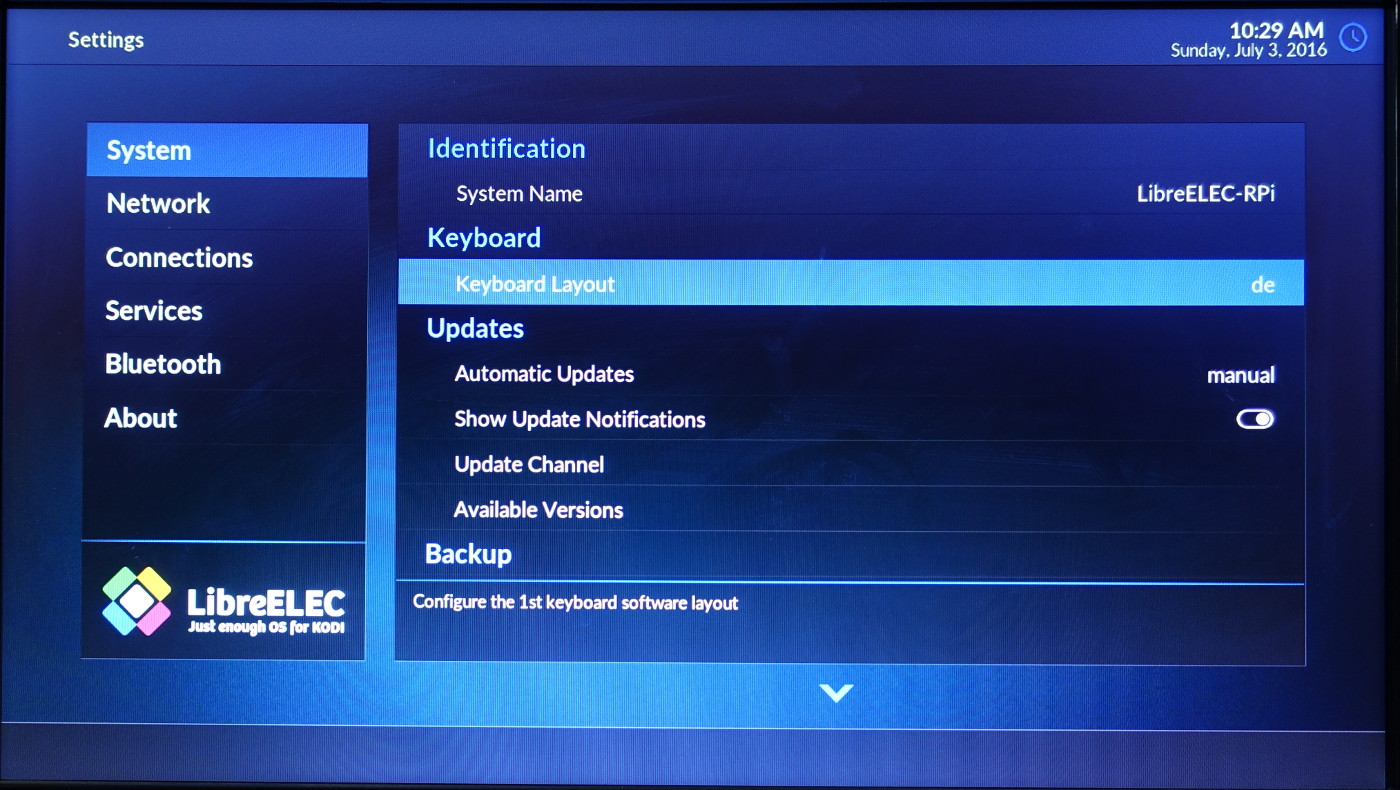Viewport: 1400px width, 790px height.
Task: Open the Keyboard Layout setting
Action: coord(851,283)
